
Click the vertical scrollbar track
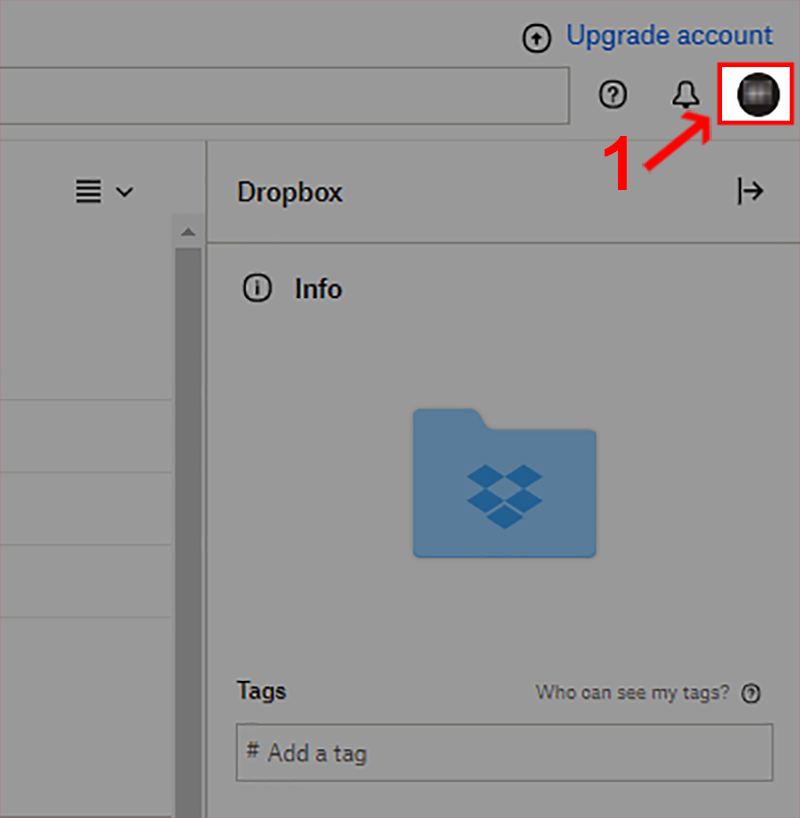[188, 532]
